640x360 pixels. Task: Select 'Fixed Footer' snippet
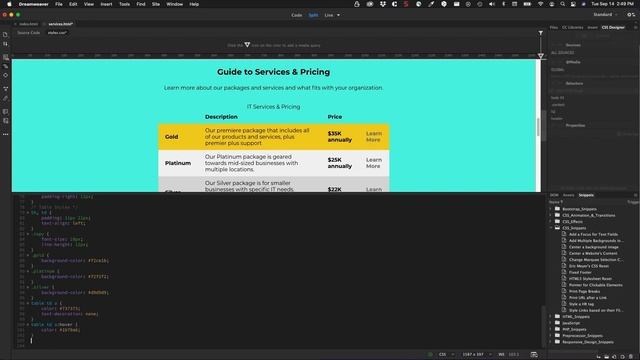[x=580, y=272]
